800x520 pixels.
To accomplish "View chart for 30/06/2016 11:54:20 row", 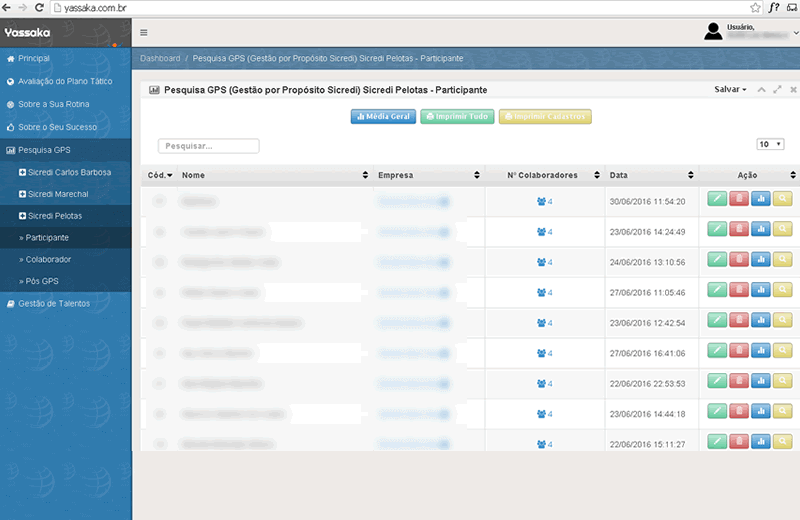I will [x=761, y=199].
